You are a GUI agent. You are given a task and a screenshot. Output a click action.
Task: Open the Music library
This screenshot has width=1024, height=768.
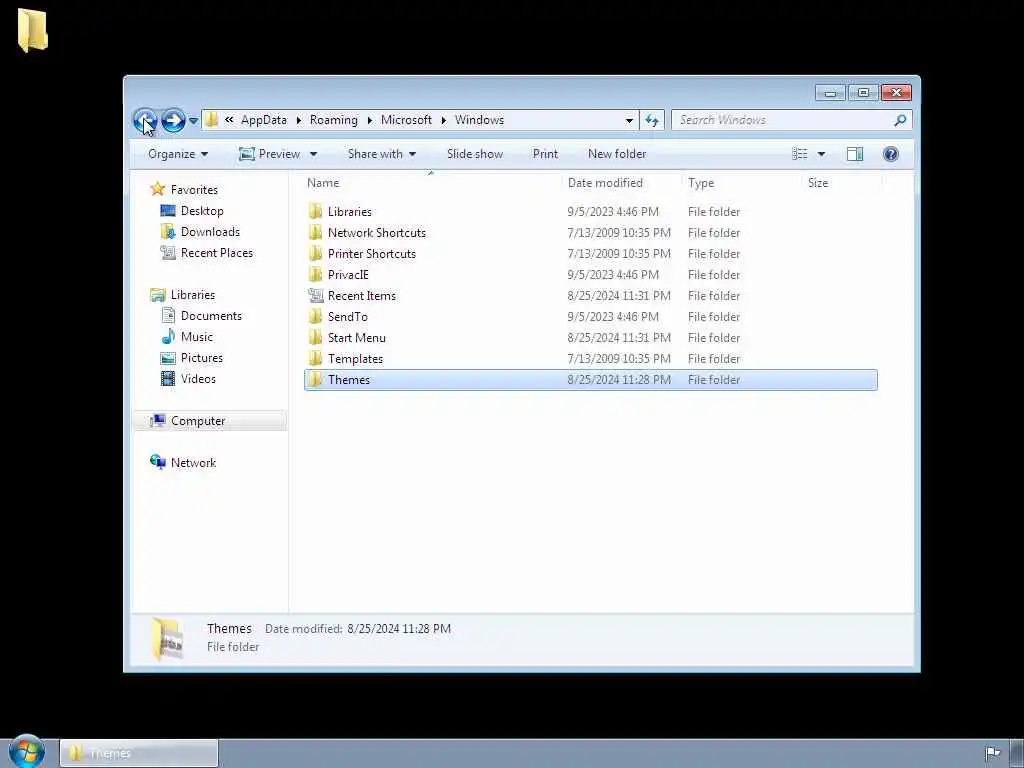(x=197, y=337)
